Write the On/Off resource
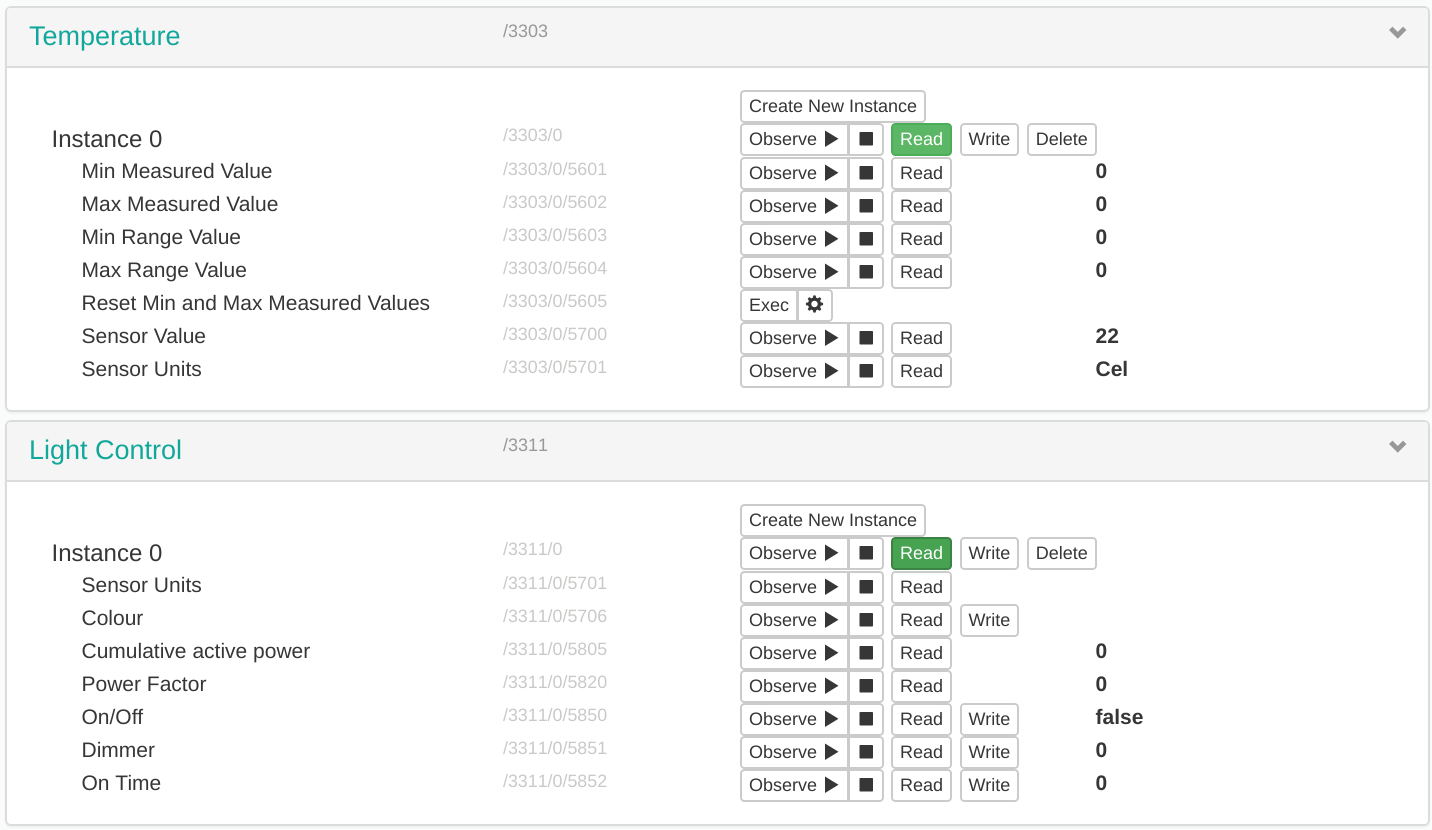The image size is (1432, 830). coord(989,719)
